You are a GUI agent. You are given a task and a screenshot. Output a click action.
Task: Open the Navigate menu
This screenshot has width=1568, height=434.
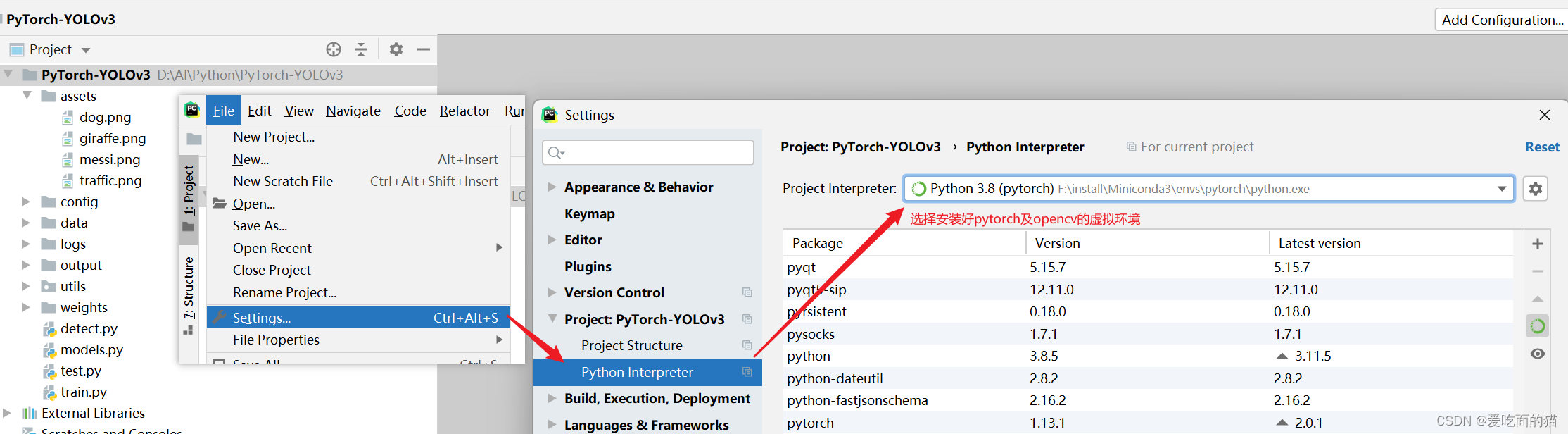(x=353, y=111)
